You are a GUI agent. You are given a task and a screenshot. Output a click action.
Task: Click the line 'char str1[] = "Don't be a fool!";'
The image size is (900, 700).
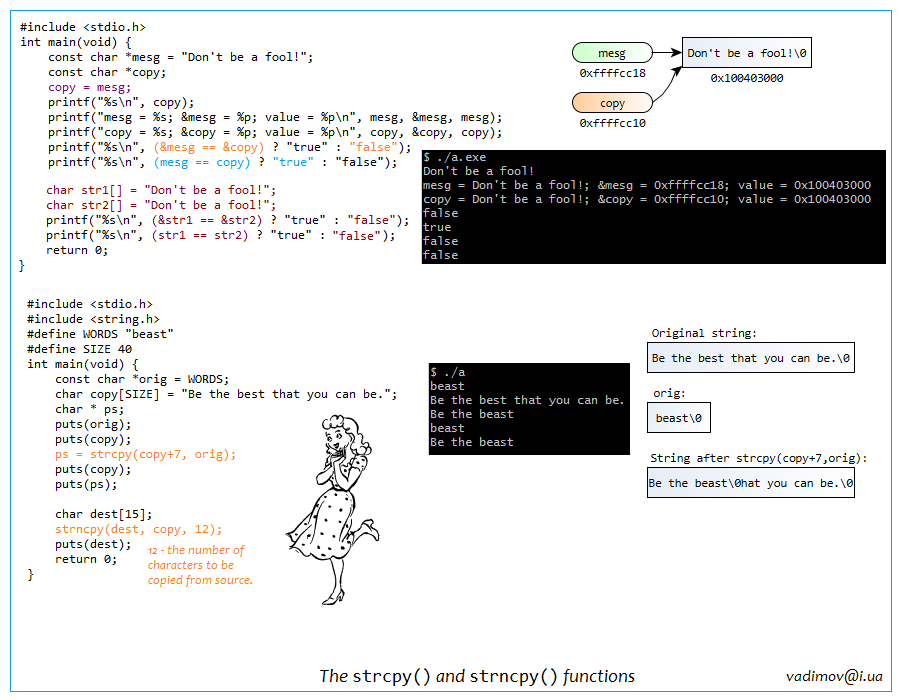[x=161, y=190]
